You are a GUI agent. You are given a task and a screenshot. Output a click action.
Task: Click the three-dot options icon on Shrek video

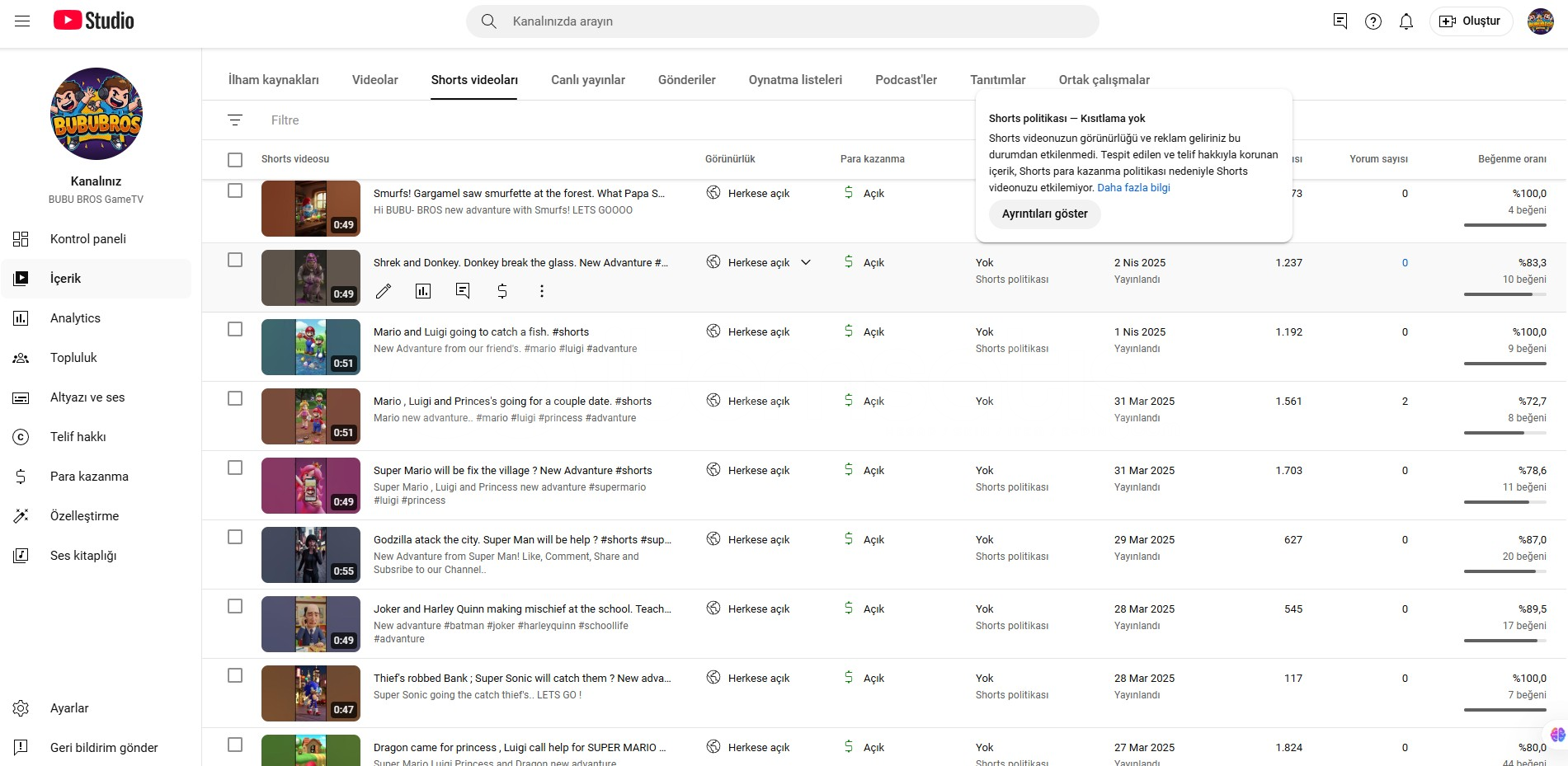(x=542, y=291)
